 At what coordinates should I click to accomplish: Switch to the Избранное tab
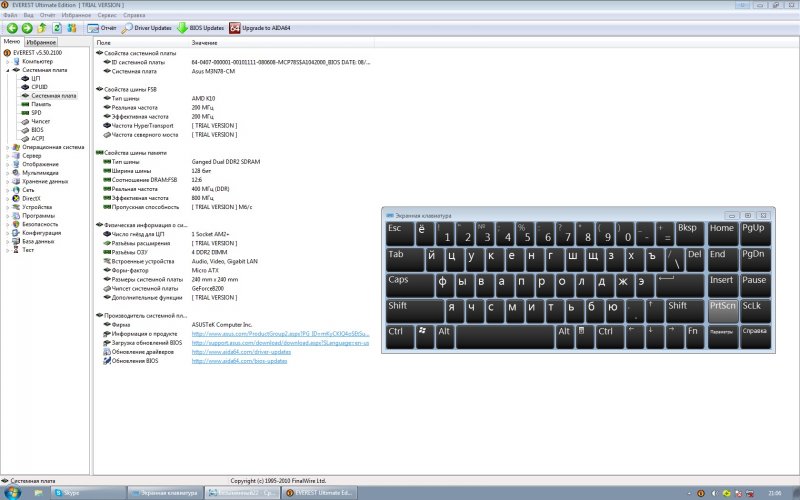(x=41, y=43)
